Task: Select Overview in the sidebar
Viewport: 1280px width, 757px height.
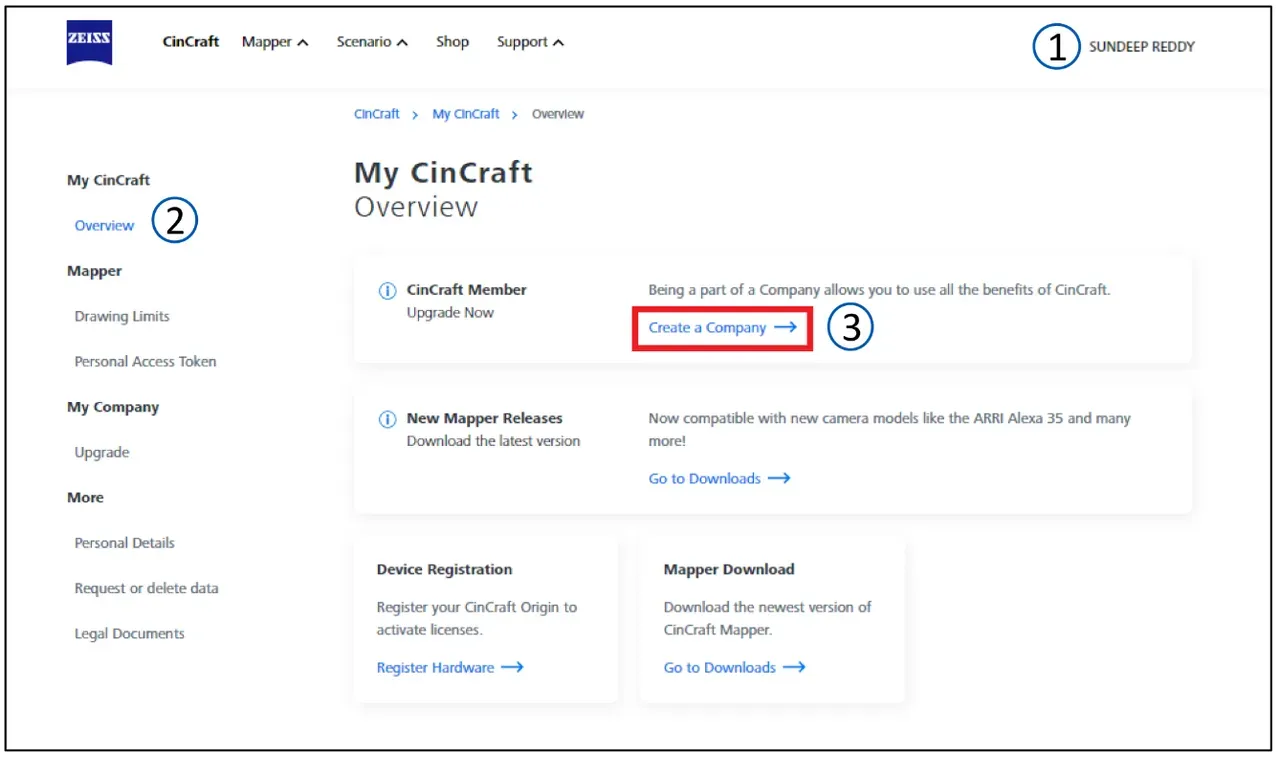Action: click(104, 226)
